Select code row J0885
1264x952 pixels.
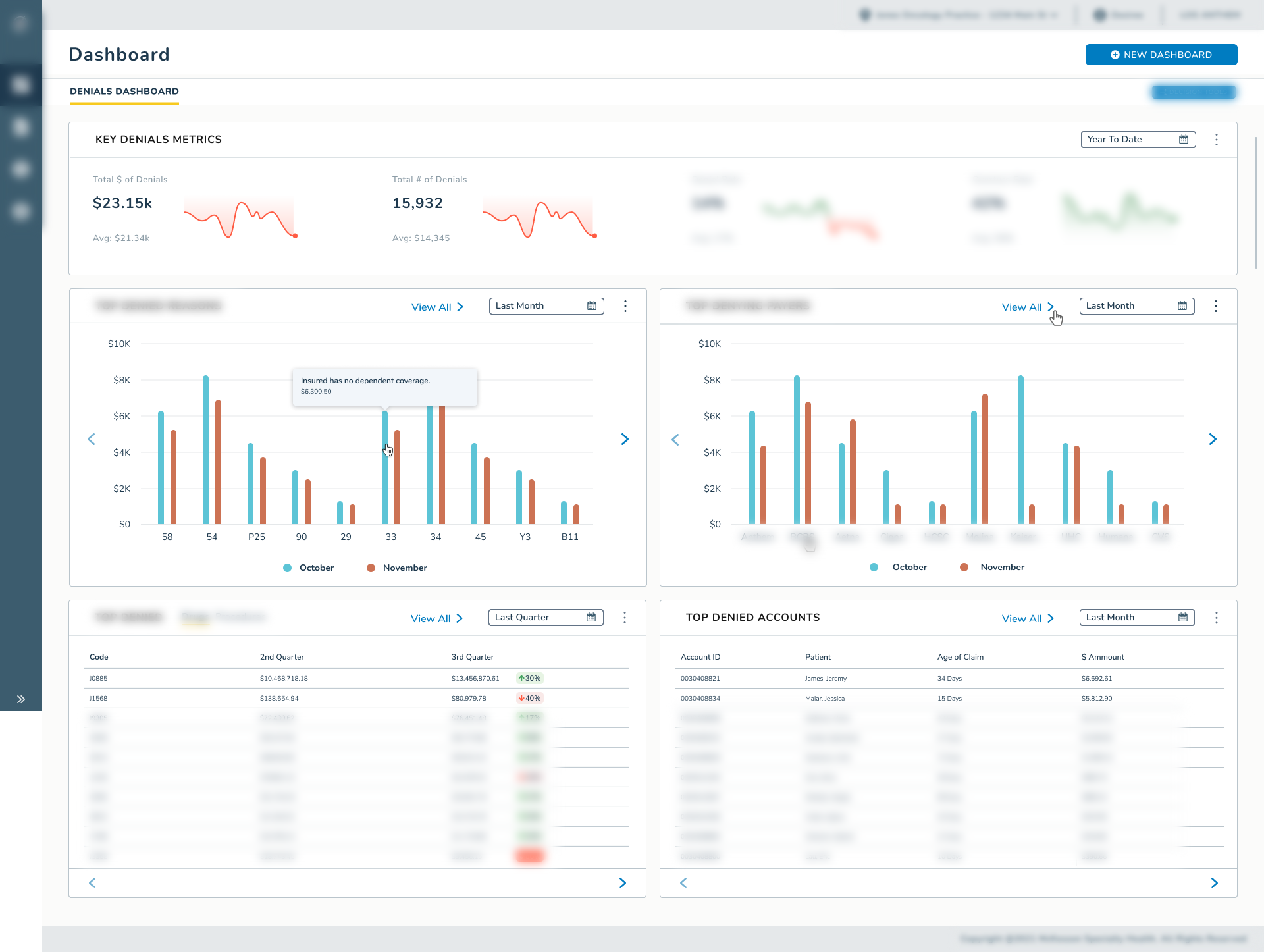tap(357, 679)
